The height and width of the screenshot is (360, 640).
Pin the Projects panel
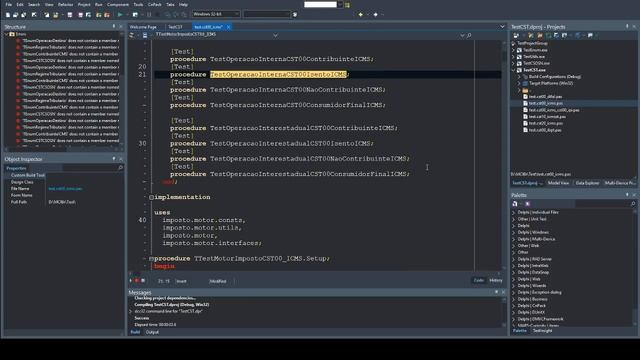click(627, 27)
